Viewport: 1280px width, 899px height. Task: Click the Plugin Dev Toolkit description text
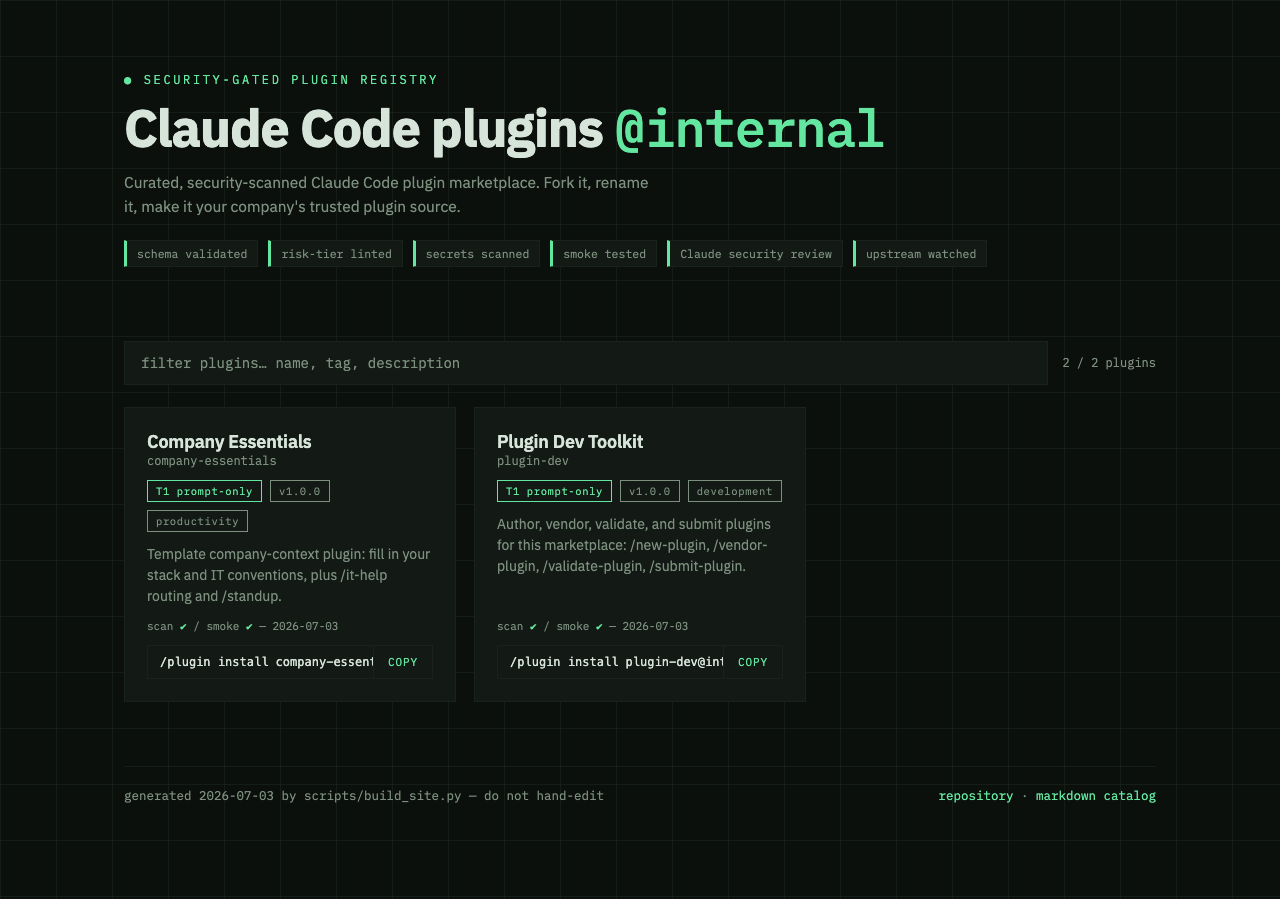(634, 545)
